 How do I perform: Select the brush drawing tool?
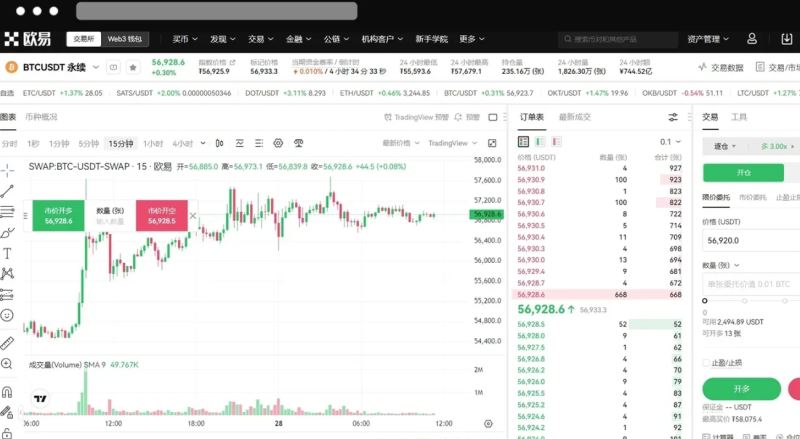[x=7, y=233]
